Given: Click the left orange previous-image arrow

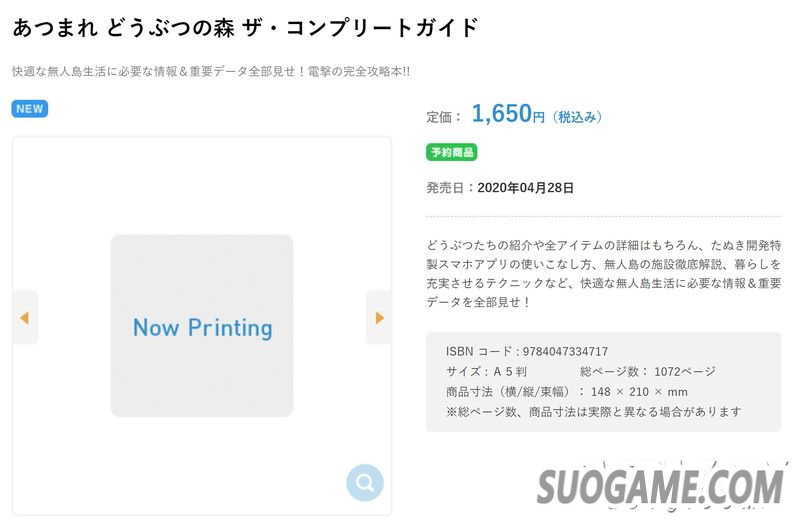Looking at the screenshot, I should (24, 318).
